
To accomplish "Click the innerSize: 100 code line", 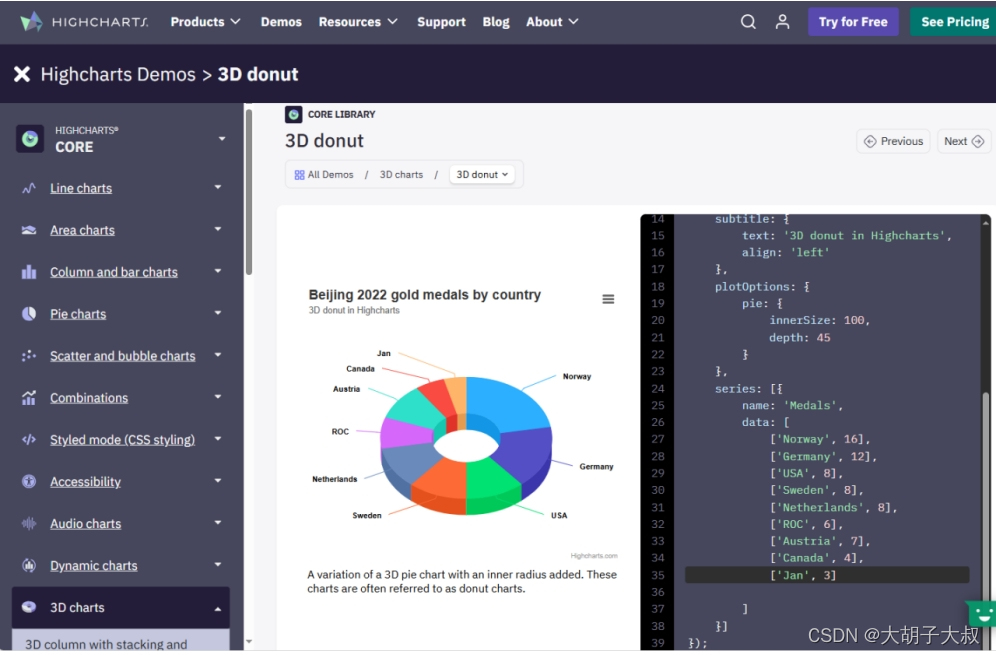I will (819, 320).
